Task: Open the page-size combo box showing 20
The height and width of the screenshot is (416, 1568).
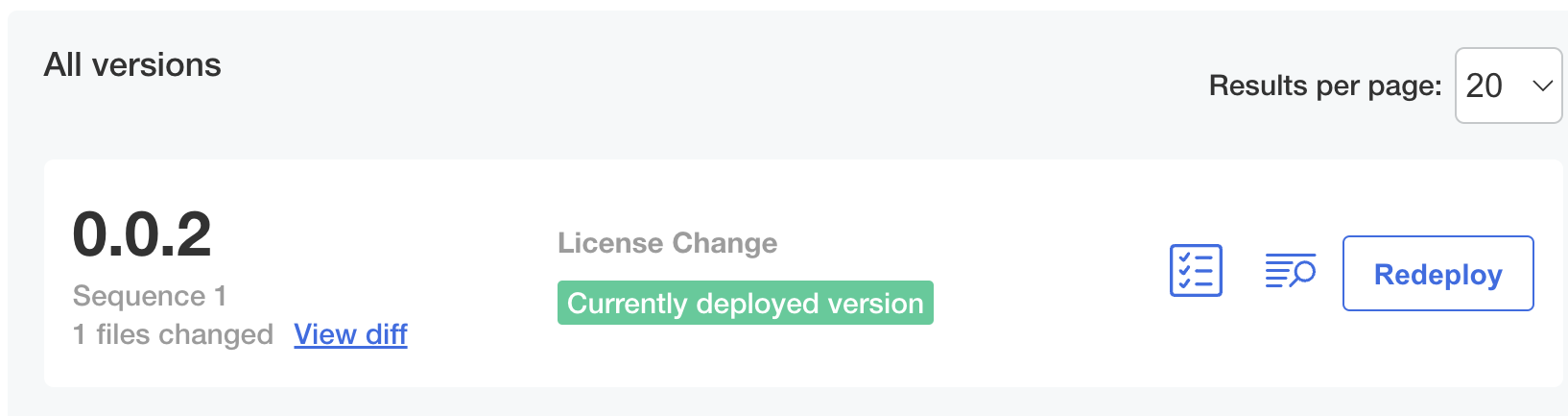Action: click(x=1509, y=86)
